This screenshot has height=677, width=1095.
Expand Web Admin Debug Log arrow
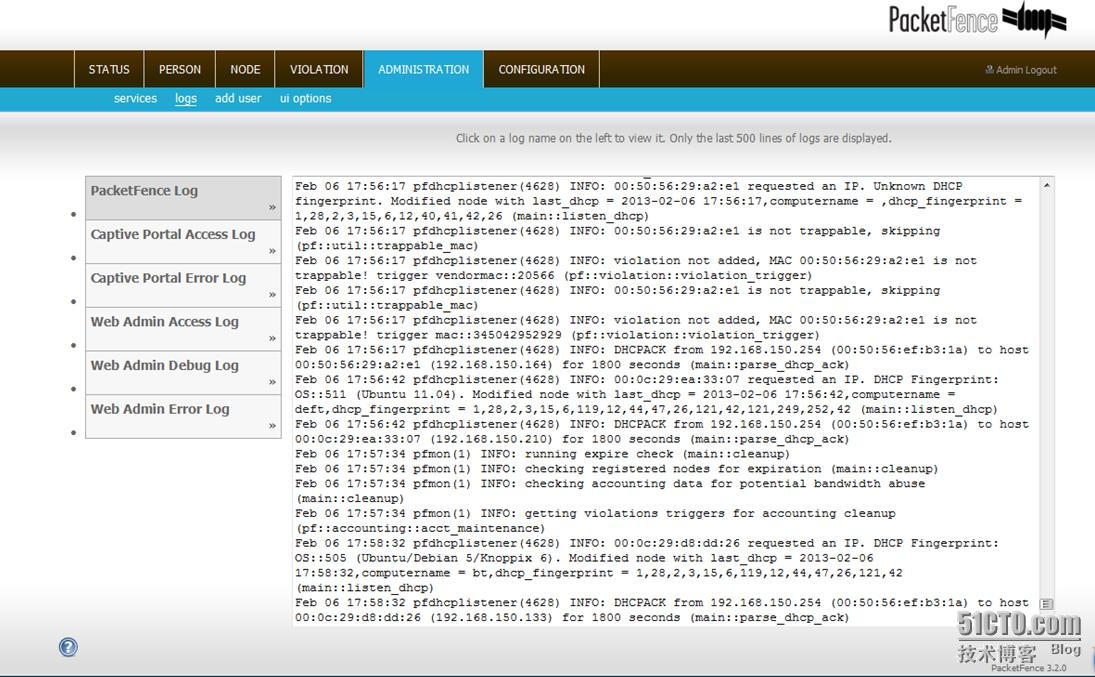point(272,382)
